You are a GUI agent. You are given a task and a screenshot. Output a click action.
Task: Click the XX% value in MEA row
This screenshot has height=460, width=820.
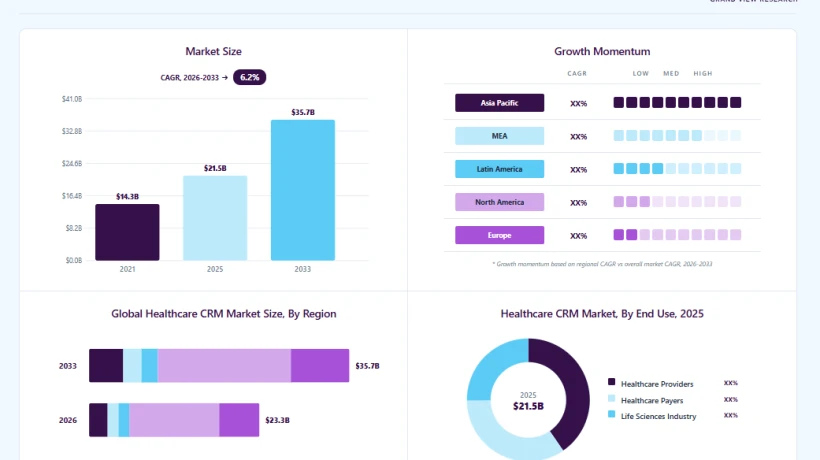tap(578, 136)
